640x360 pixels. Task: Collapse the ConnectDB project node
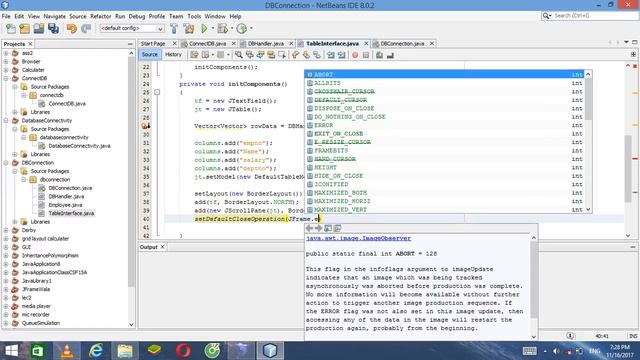point(6,78)
